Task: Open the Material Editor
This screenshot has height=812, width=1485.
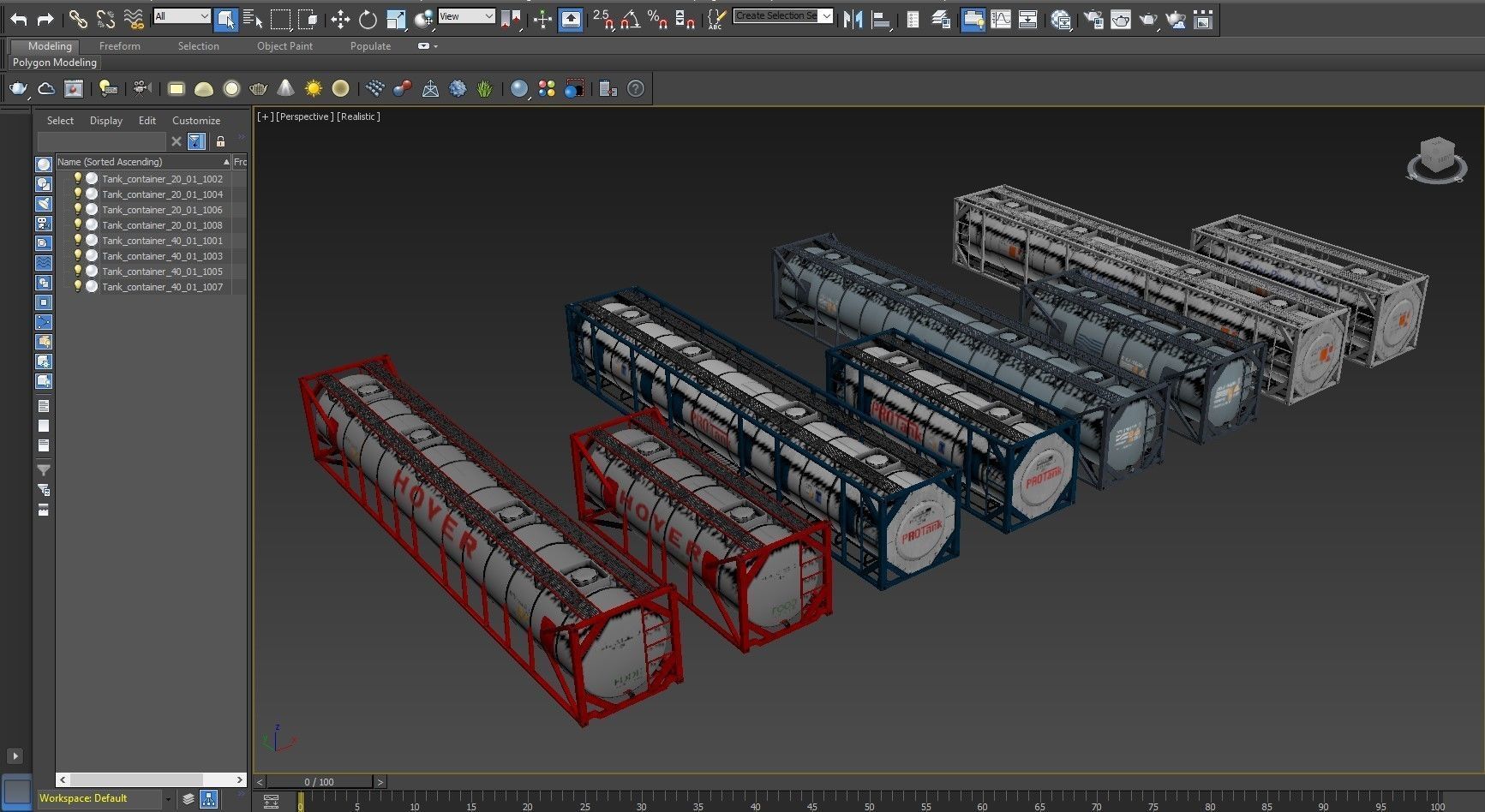Action: click(1061, 19)
